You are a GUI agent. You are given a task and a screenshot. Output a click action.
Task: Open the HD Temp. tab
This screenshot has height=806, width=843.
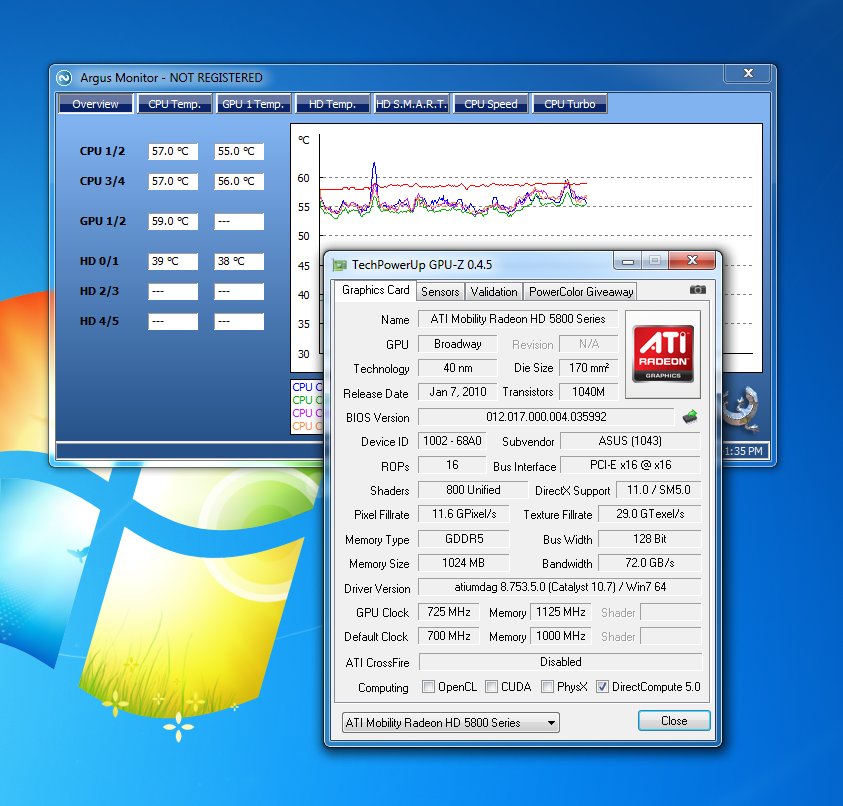coord(332,104)
